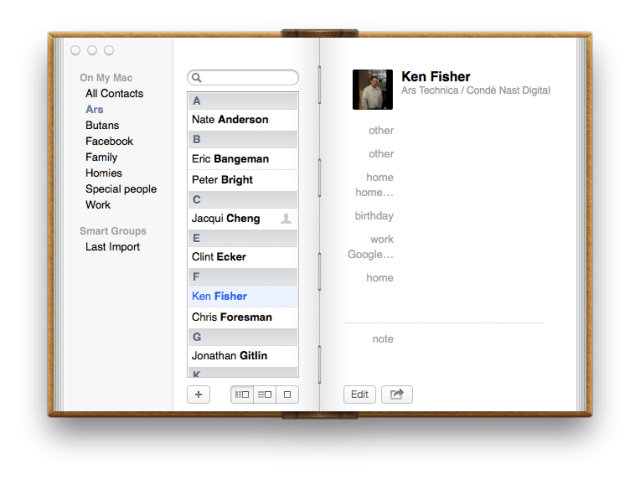Select contact Clint Ecker

coord(243,257)
